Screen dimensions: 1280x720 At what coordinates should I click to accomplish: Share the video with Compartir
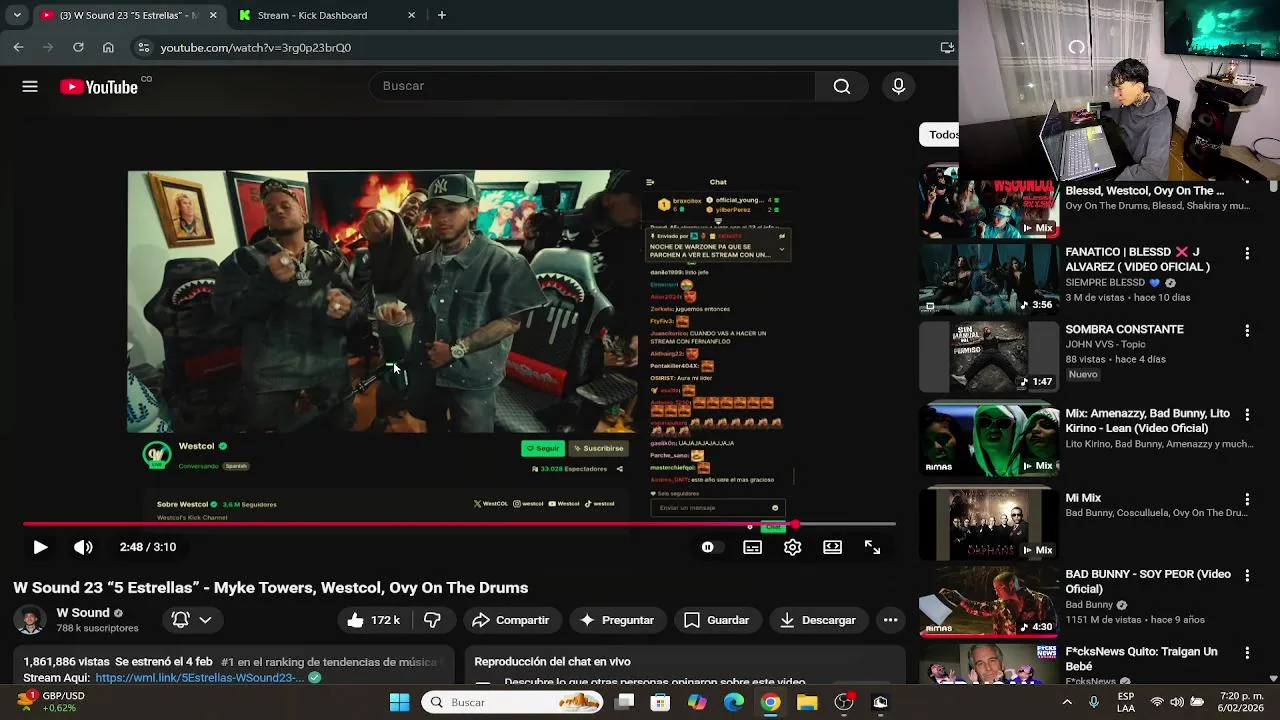(511, 620)
